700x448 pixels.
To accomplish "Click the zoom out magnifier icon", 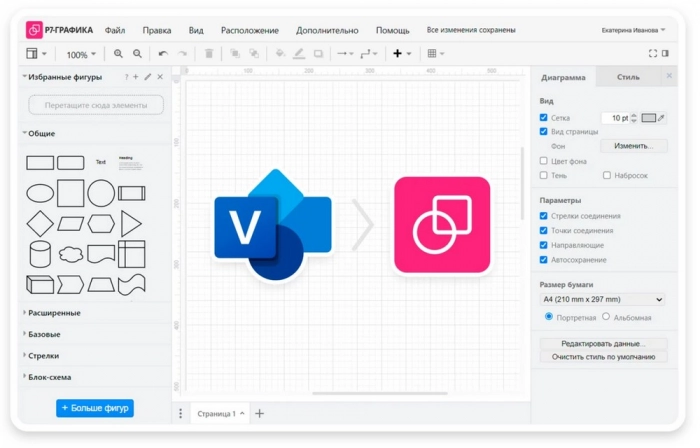I will (x=137, y=54).
